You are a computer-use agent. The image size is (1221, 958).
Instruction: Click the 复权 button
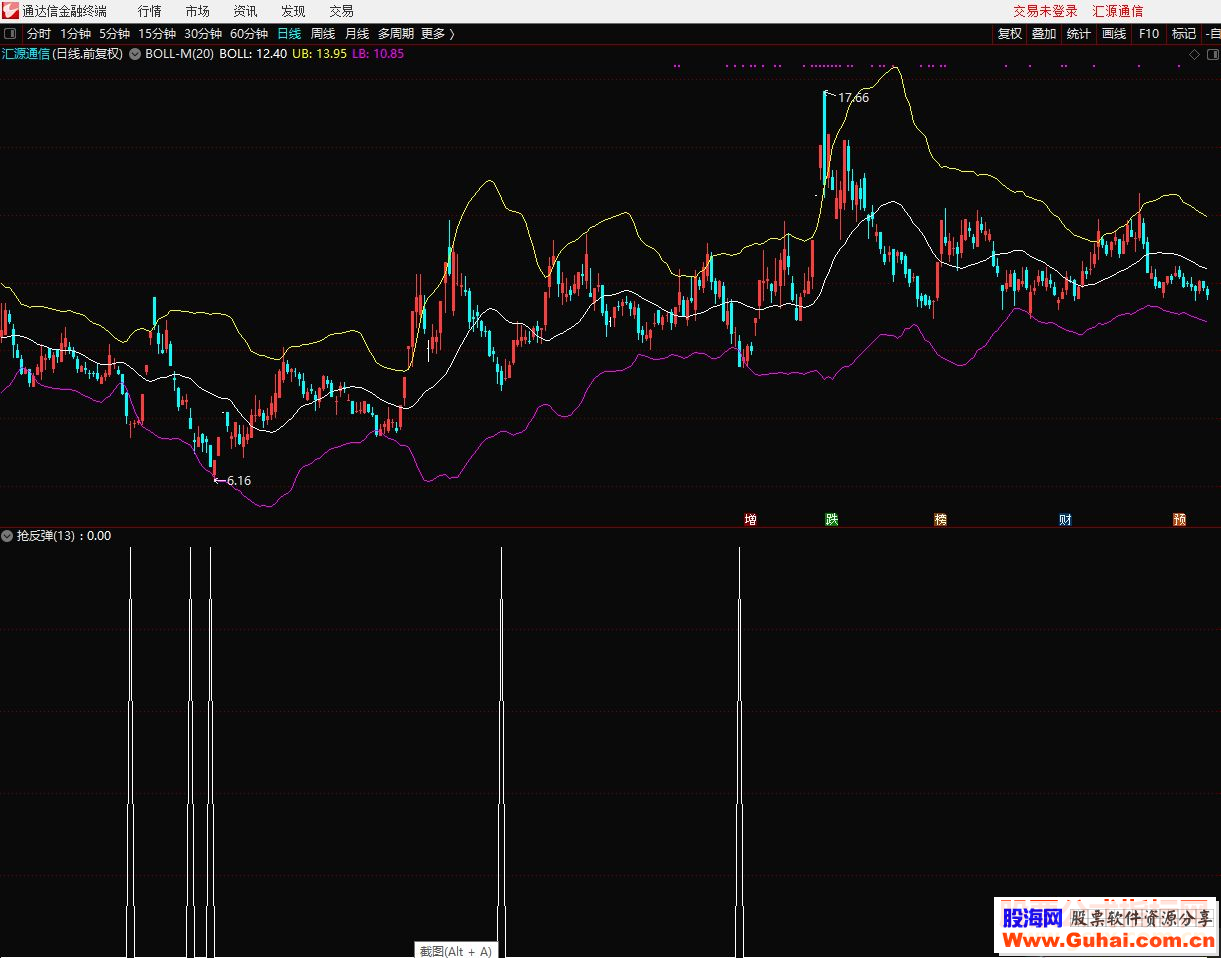click(x=1010, y=34)
